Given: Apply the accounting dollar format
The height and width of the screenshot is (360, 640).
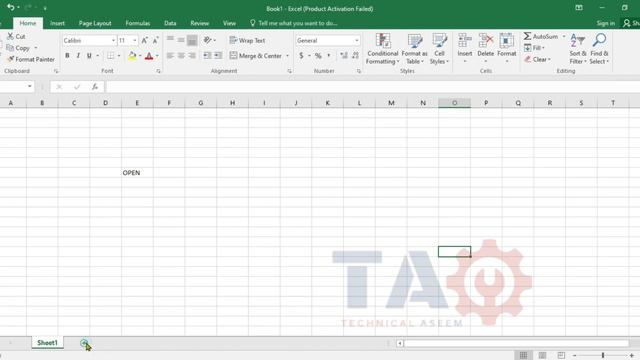Looking at the screenshot, I should [301, 56].
